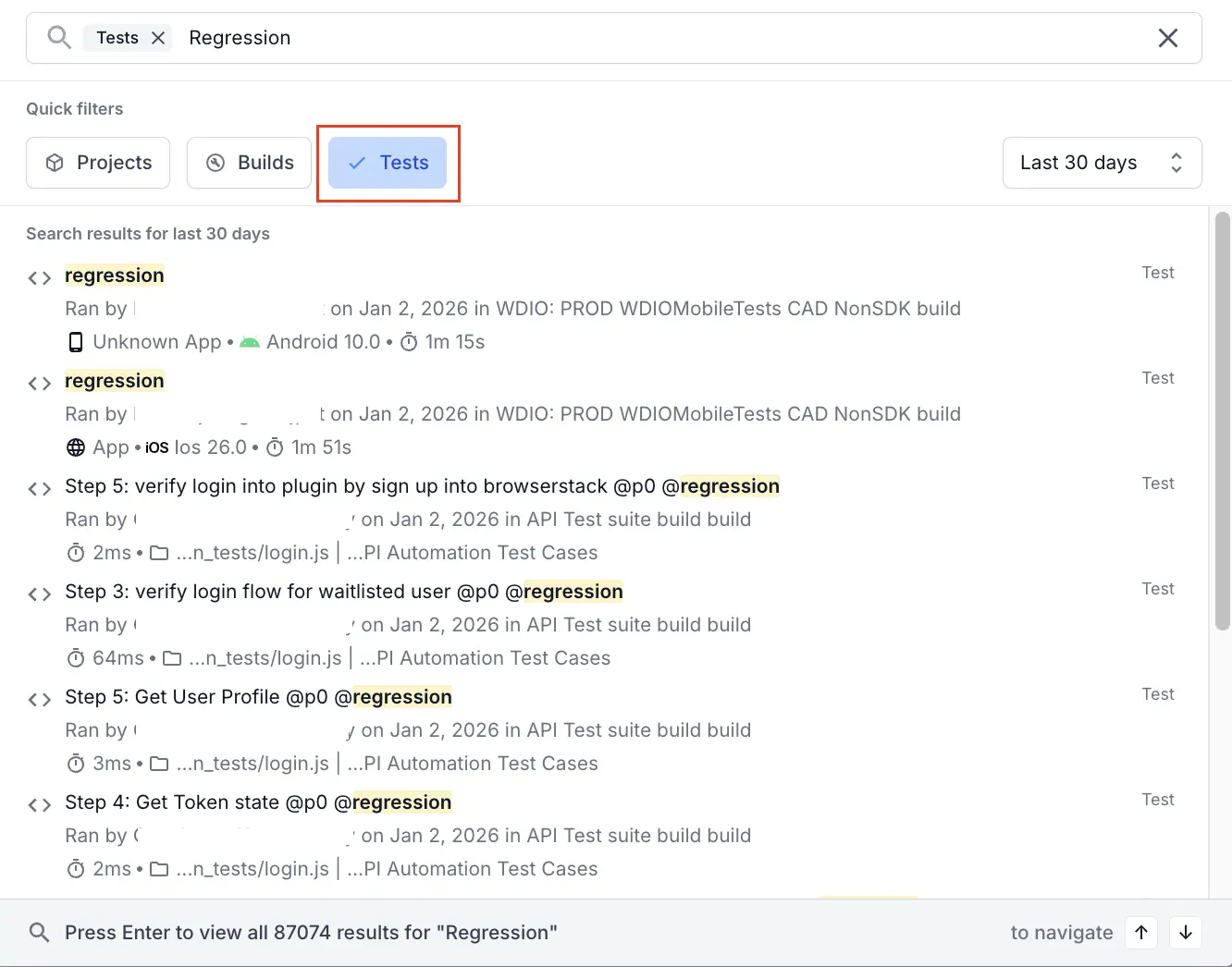
Task: Click the up/down chevron of date range
Action: pyautogui.click(x=1176, y=163)
